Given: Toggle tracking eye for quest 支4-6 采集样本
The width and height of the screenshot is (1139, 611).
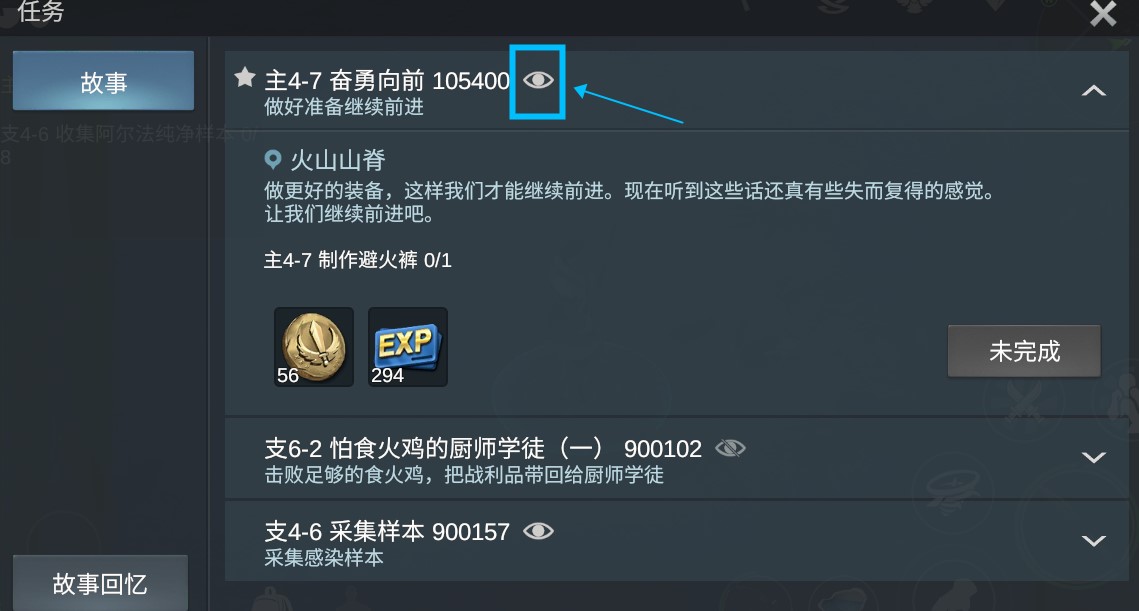Looking at the screenshot, I should (538, 531).
